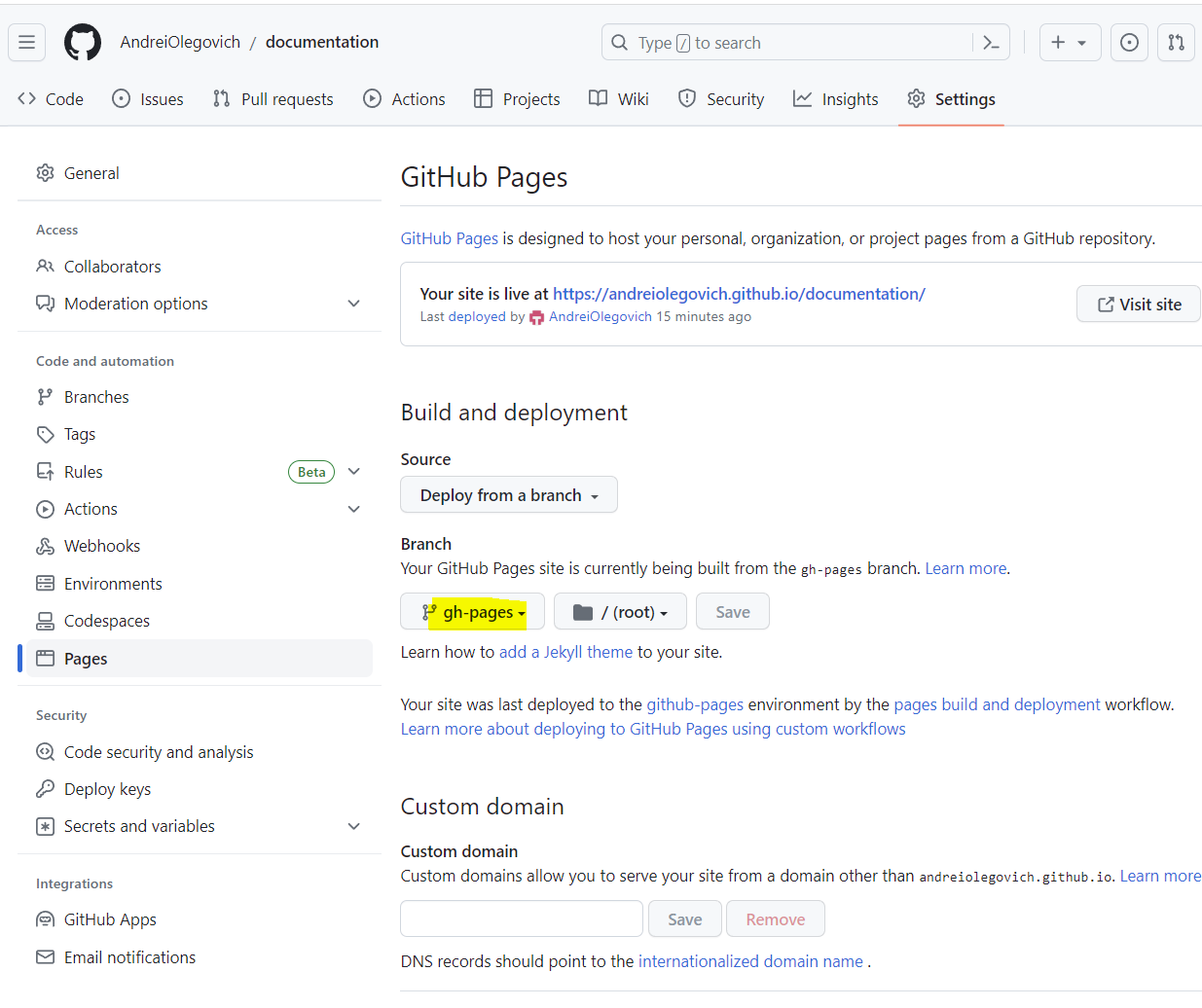Open the Wiki tab
This screenshot has width=1202, height=1008.
619,99
